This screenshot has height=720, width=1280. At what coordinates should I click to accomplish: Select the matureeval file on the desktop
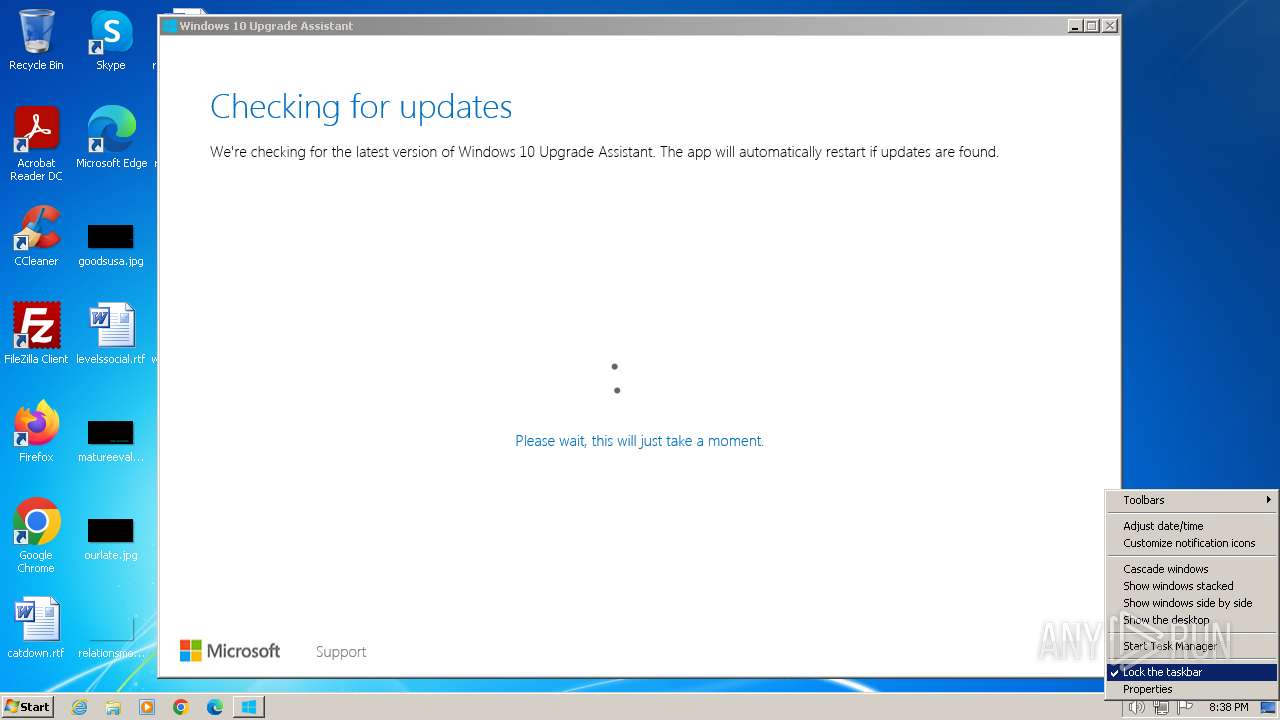click(111, 440)
